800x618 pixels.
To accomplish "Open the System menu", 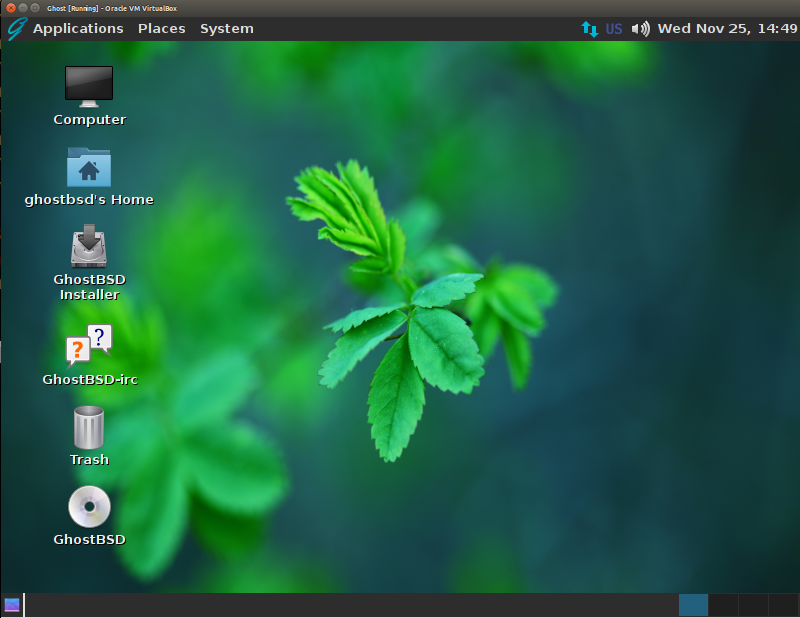I will [226, 28].
